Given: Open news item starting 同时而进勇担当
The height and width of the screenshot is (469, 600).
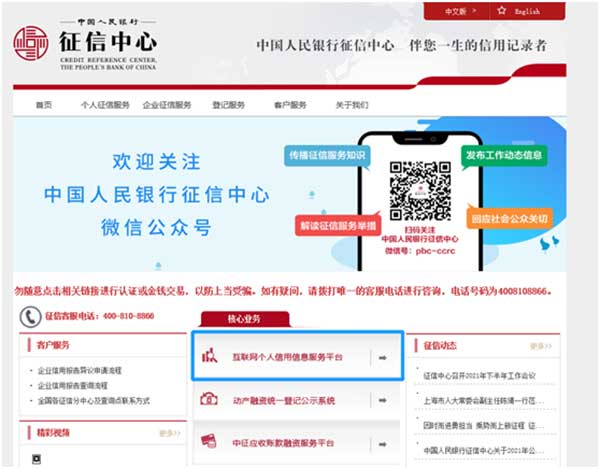Looking at the screenshot, I should click(484, 425).
